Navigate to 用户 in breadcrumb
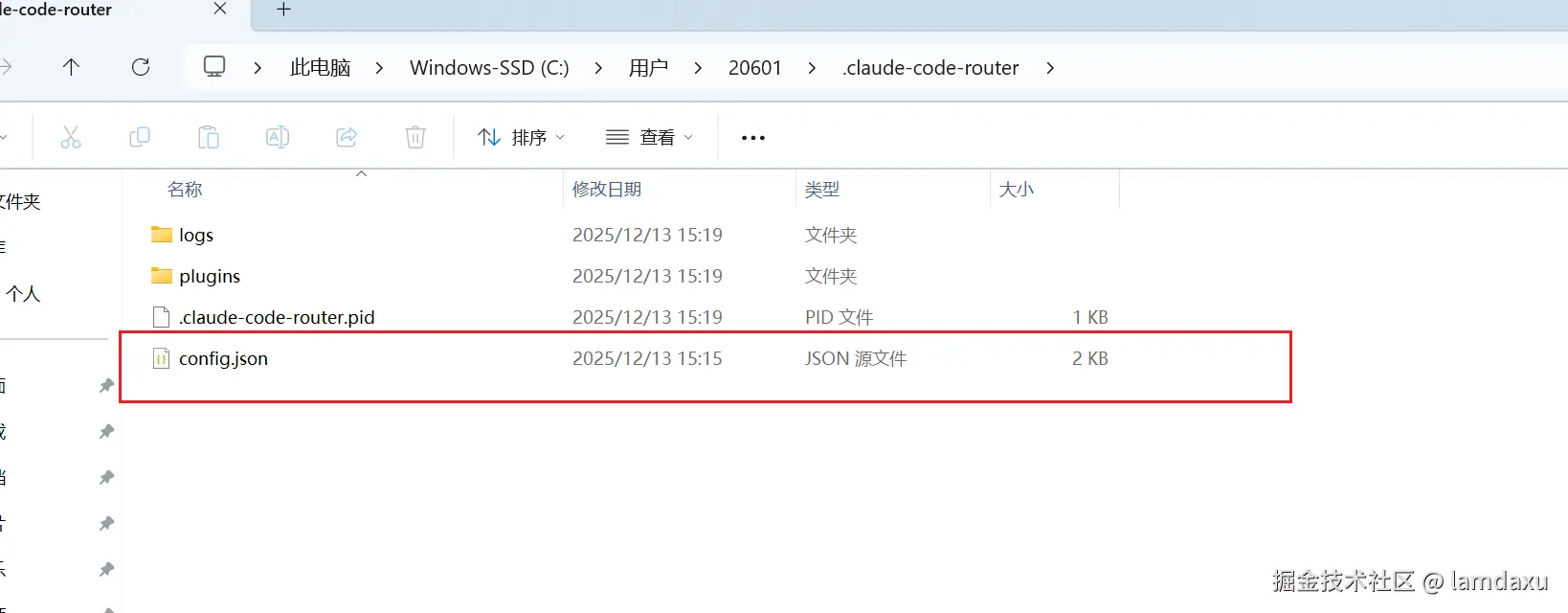Viewport: 1568px width, 613px height. pos(648,68)
